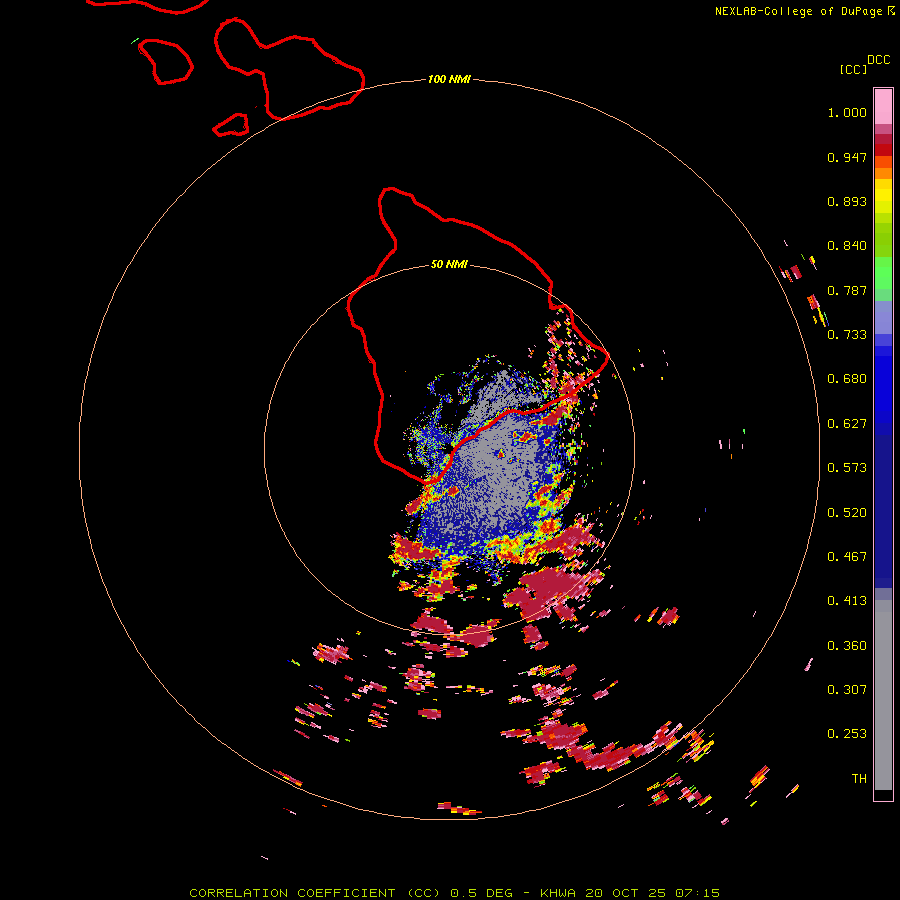Click the CORRELATION COEFFICIENT (CC) product title

(315, 893)
